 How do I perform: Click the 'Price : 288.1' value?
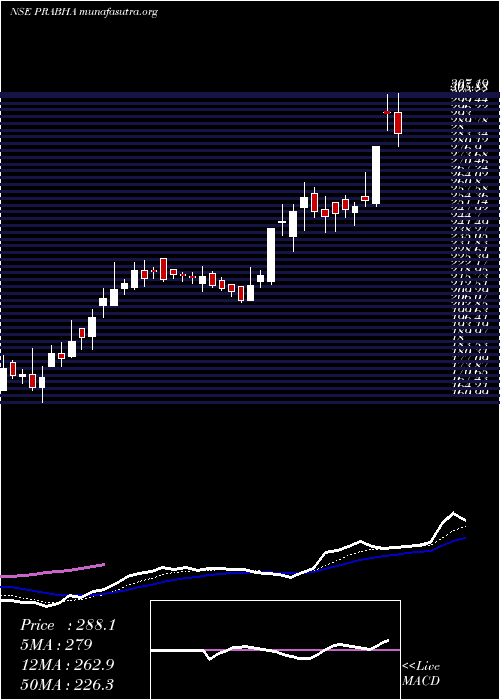(x=68, y=625)
